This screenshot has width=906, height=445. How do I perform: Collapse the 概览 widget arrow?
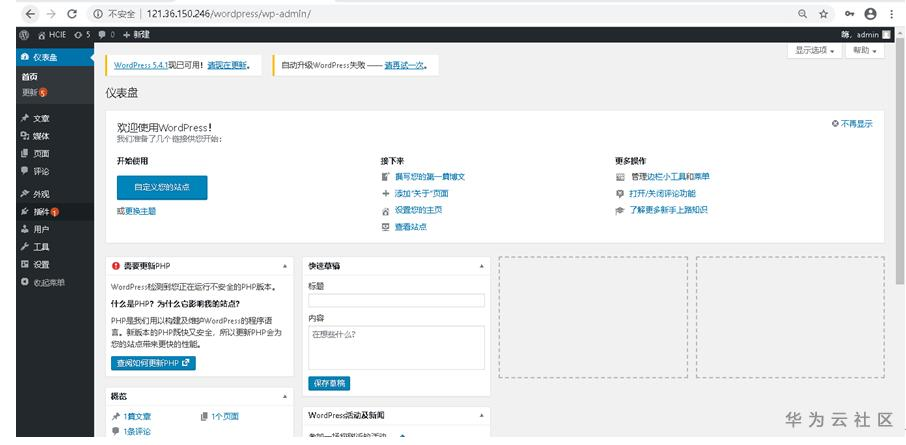(284, 397)
